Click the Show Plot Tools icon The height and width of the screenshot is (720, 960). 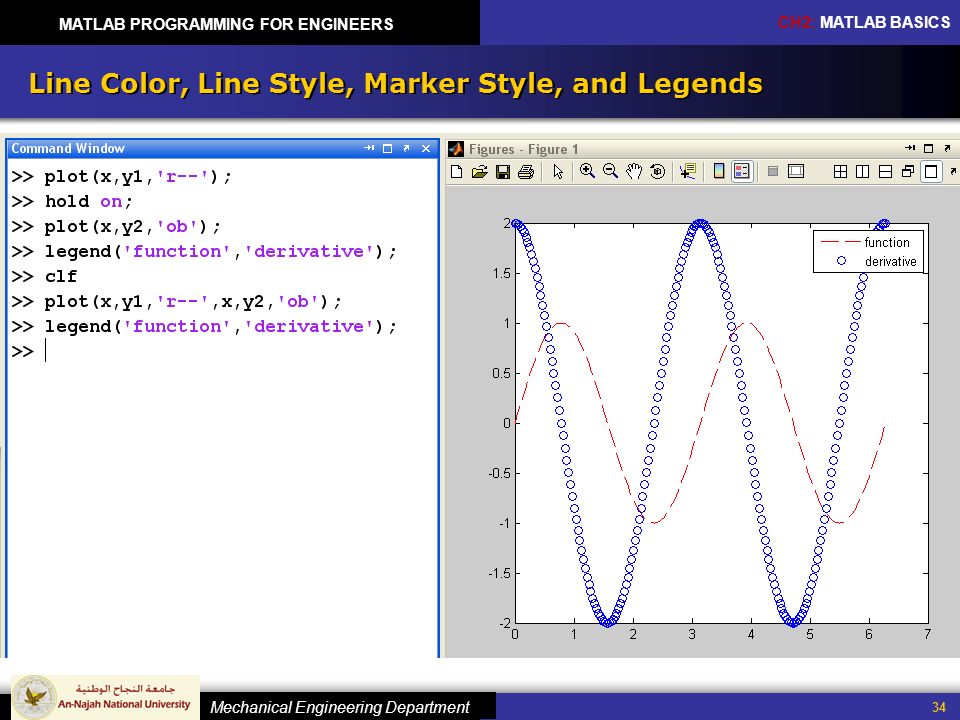pos(796,171)
